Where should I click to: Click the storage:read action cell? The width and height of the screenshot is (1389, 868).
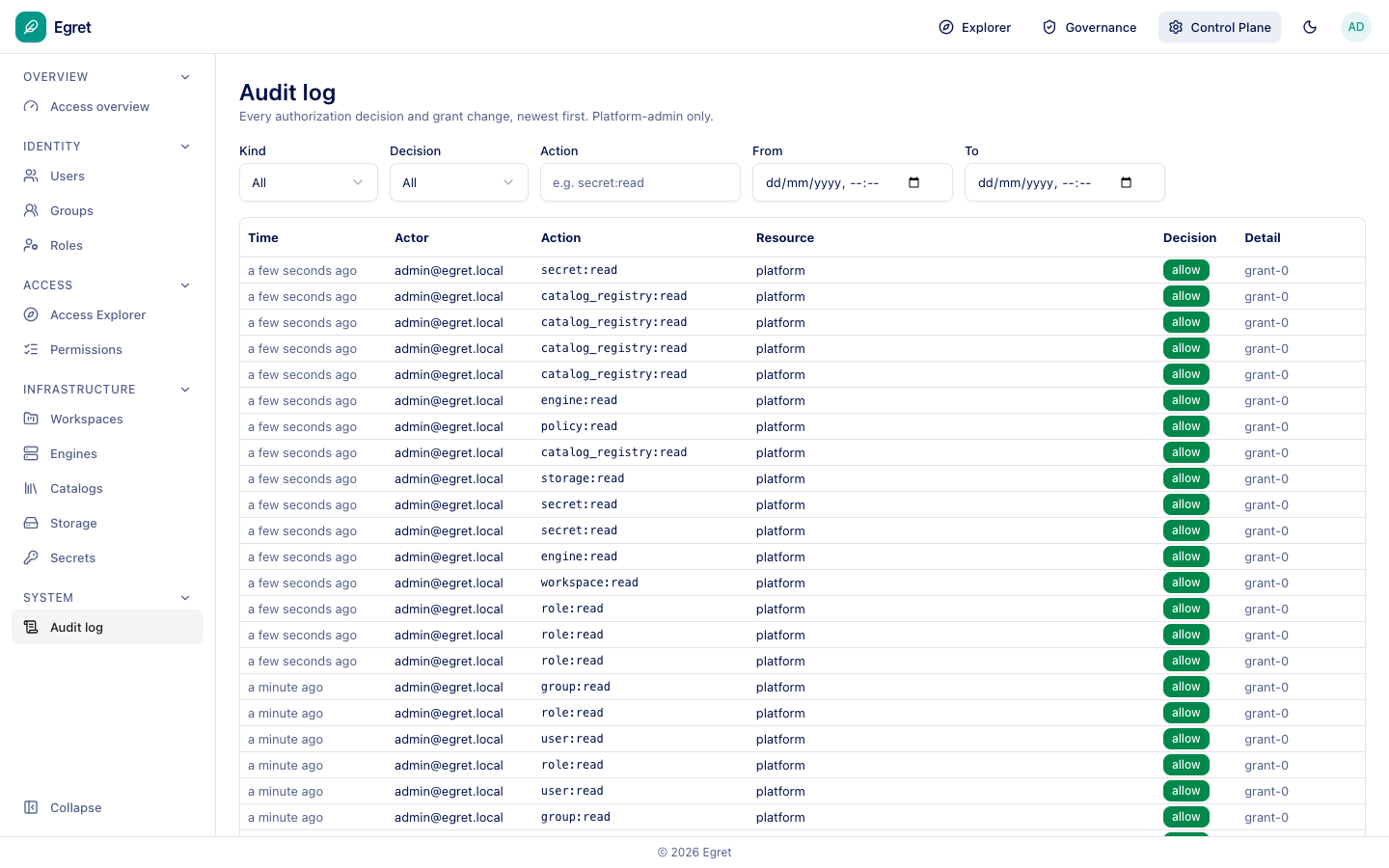coord(583,478)
